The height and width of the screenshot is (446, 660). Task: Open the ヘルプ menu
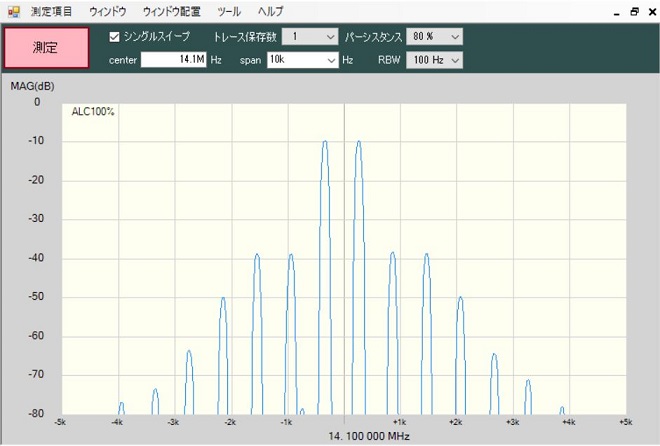coord(270,11)
